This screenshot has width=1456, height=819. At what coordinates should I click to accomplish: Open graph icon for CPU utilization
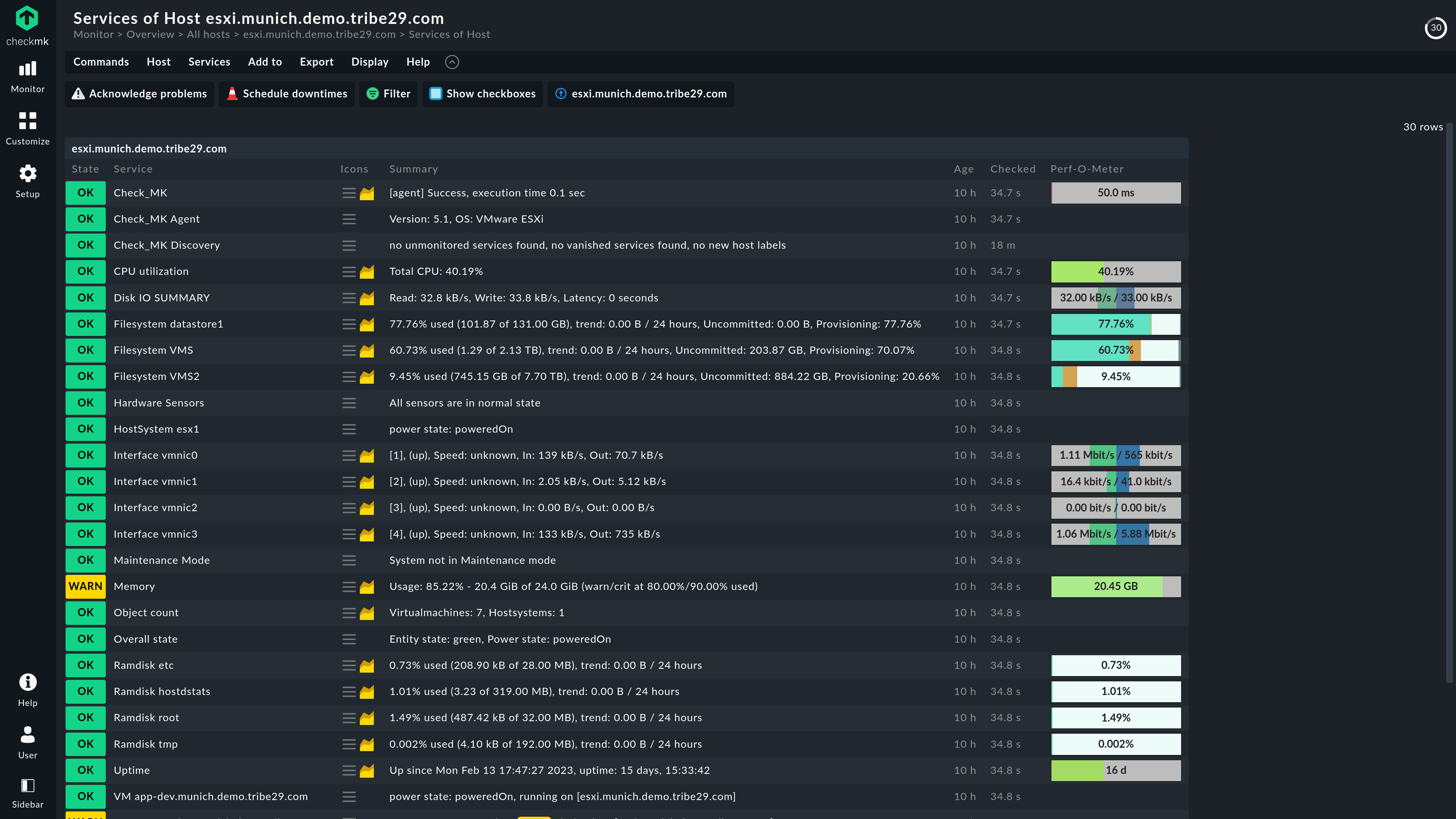[367, 272]
